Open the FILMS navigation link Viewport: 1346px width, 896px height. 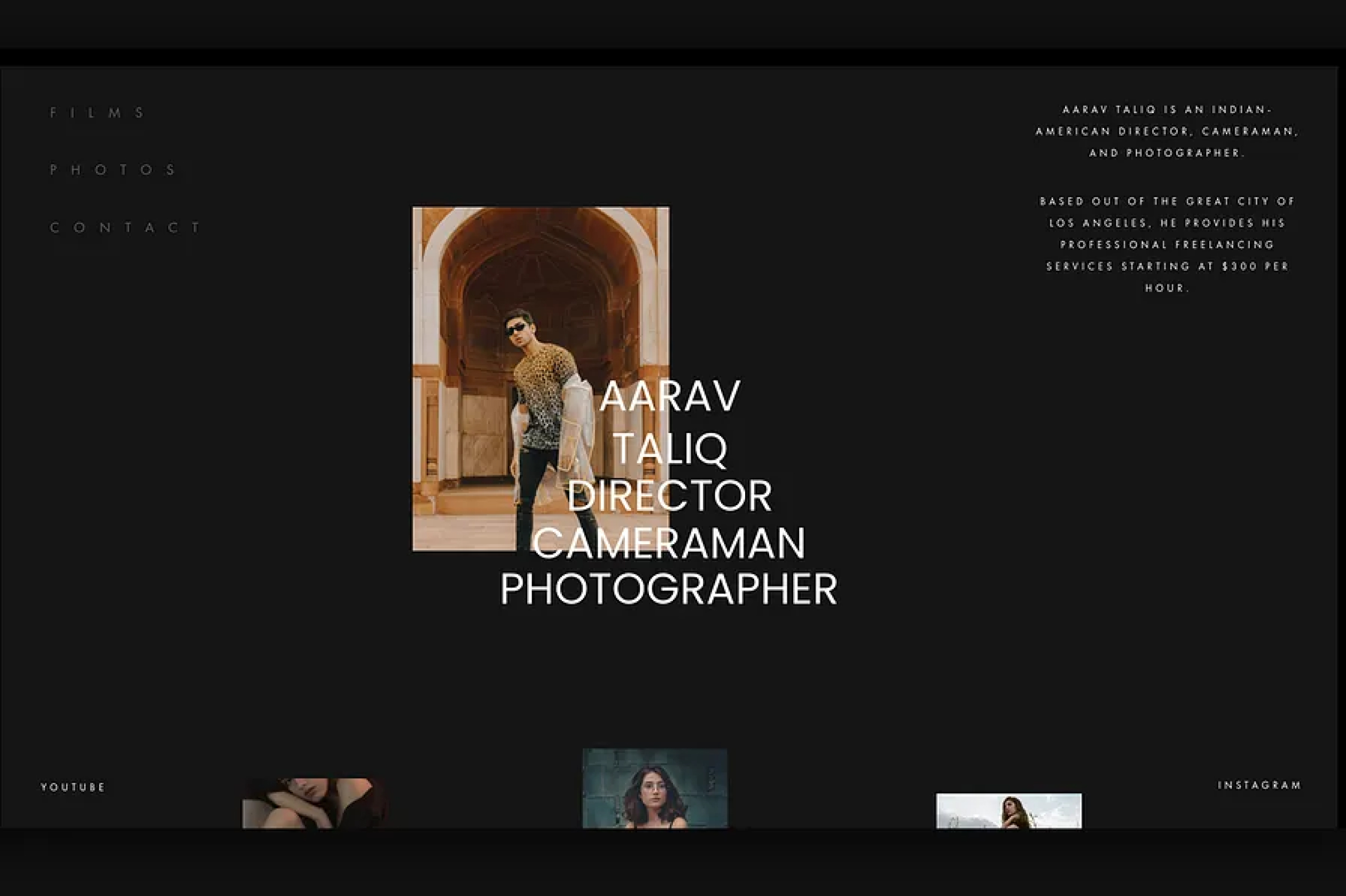coord(97,113)
